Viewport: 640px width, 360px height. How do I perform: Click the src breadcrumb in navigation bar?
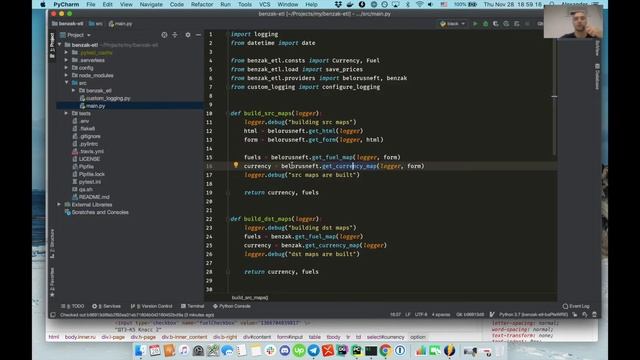[x=96, y=24]
